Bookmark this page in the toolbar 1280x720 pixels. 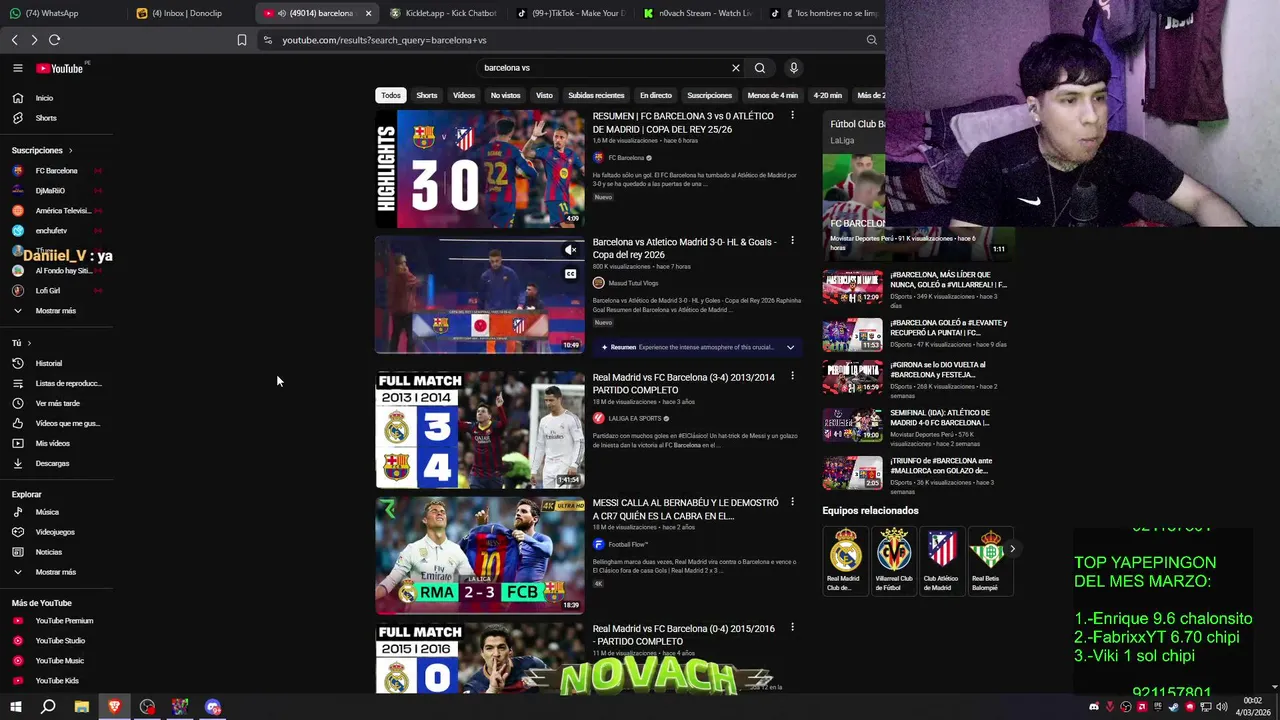click(x=241, y=40)
